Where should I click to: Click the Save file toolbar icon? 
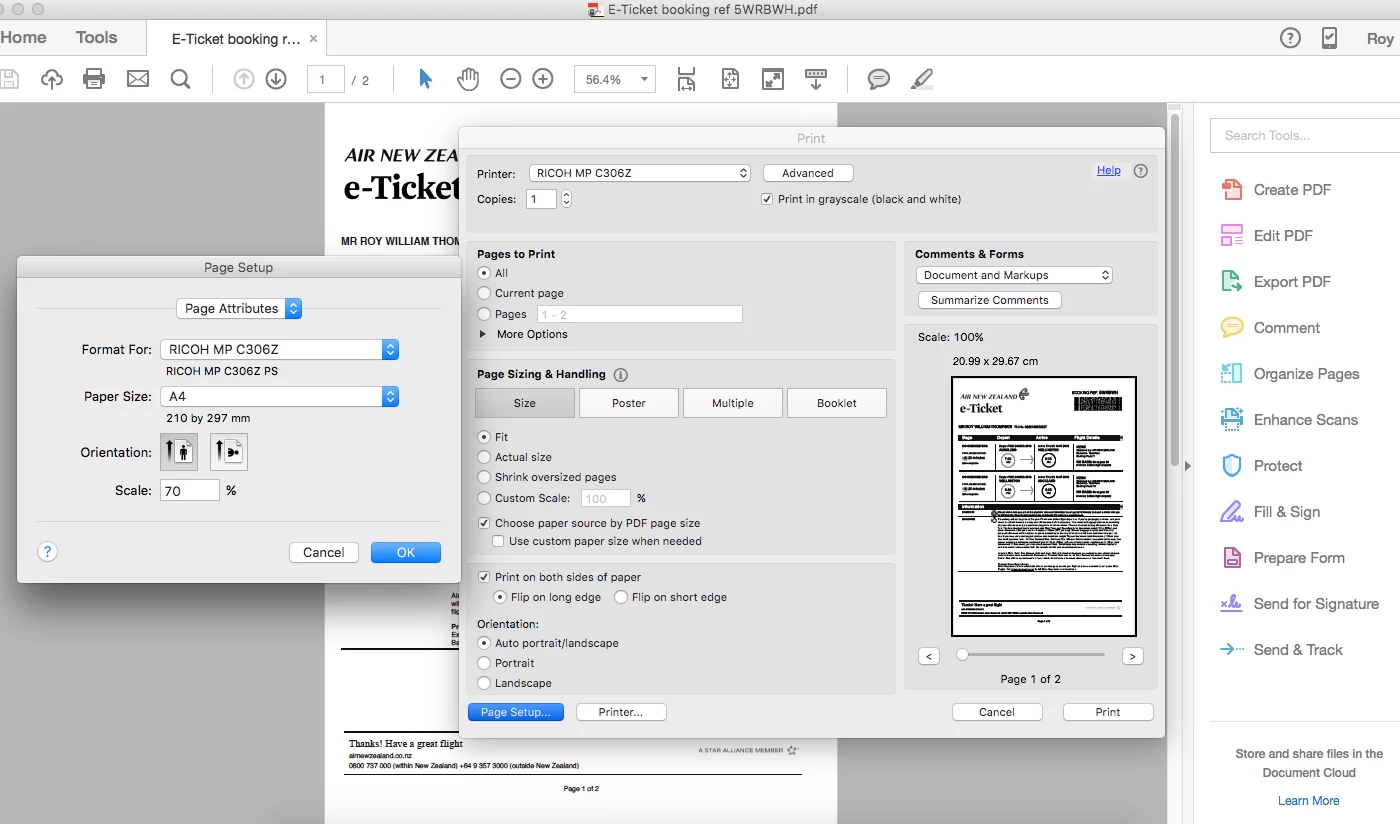8,79
